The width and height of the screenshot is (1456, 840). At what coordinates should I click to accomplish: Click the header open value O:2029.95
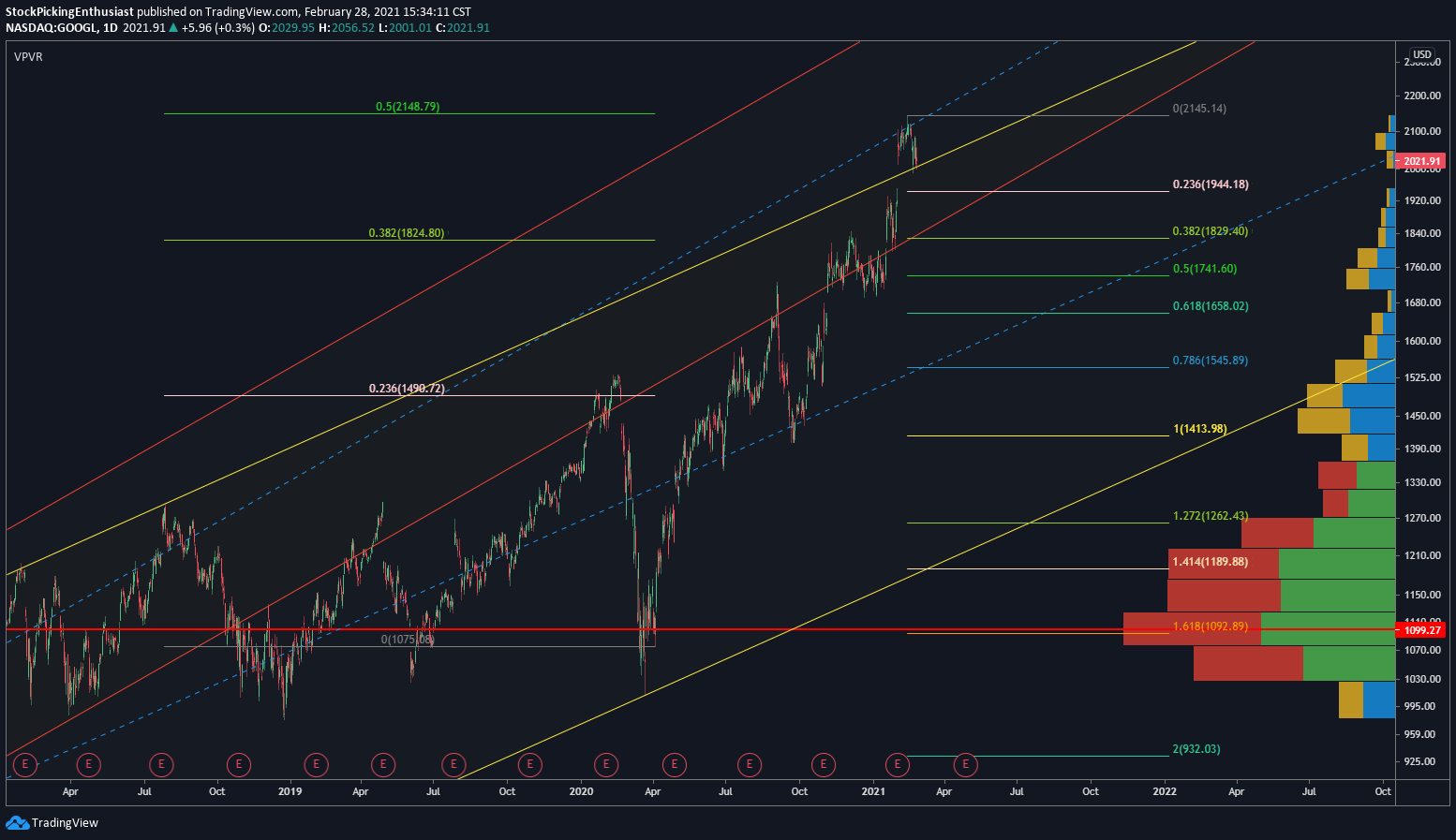(x=287, y=28)
